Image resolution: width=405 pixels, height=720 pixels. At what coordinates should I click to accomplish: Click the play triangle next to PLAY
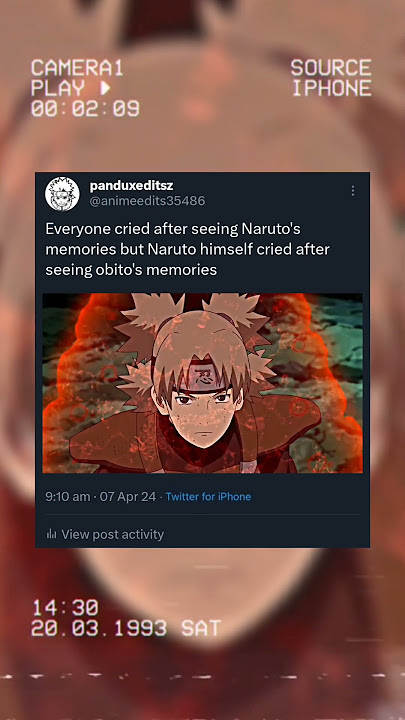coord(105,88)
